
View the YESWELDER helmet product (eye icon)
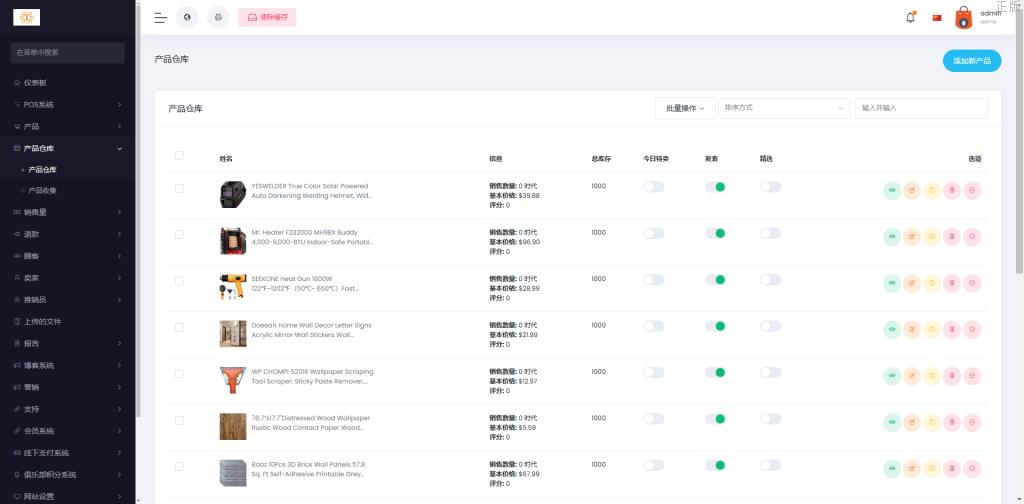[892, 190]
